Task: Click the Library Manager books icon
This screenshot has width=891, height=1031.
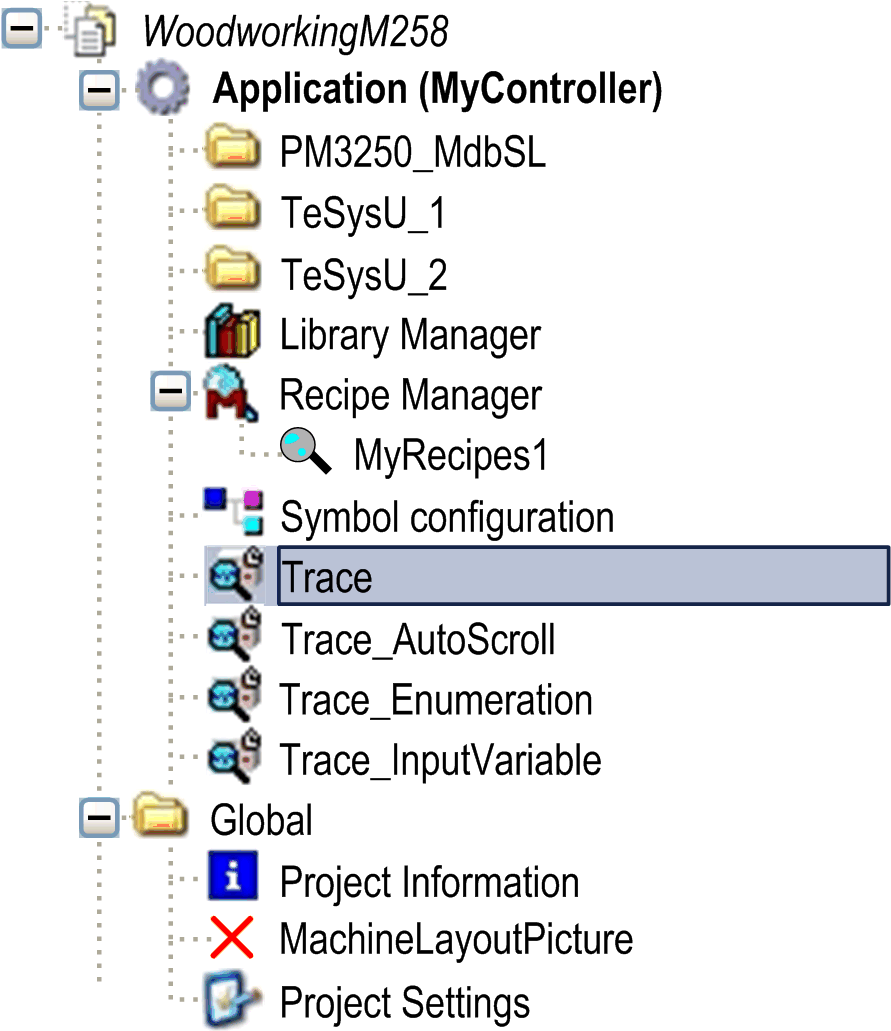Action: coord(232,334)
